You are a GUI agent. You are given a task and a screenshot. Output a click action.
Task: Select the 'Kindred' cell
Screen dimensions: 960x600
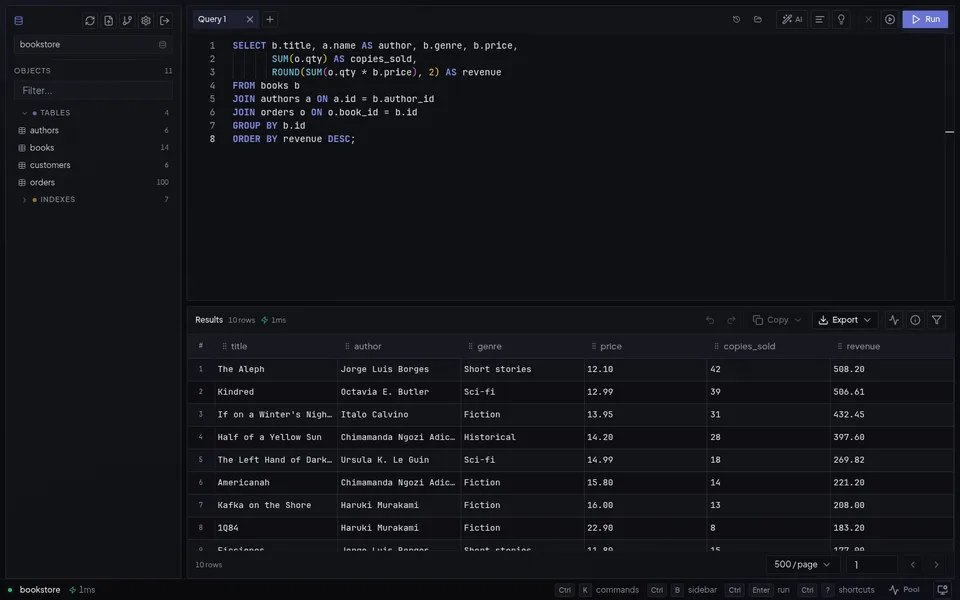click(276, 392)
